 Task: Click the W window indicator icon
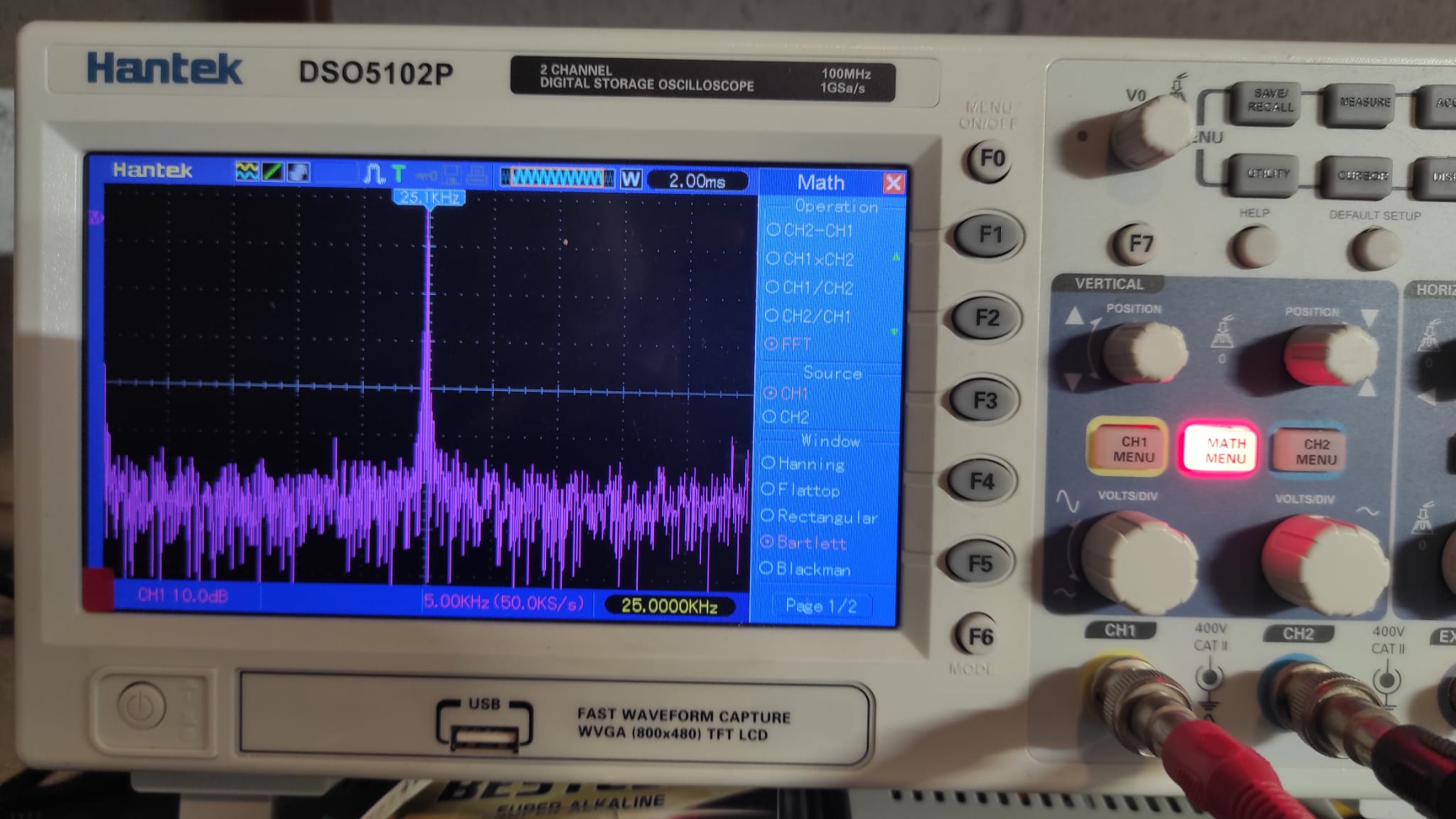[631, 178]
